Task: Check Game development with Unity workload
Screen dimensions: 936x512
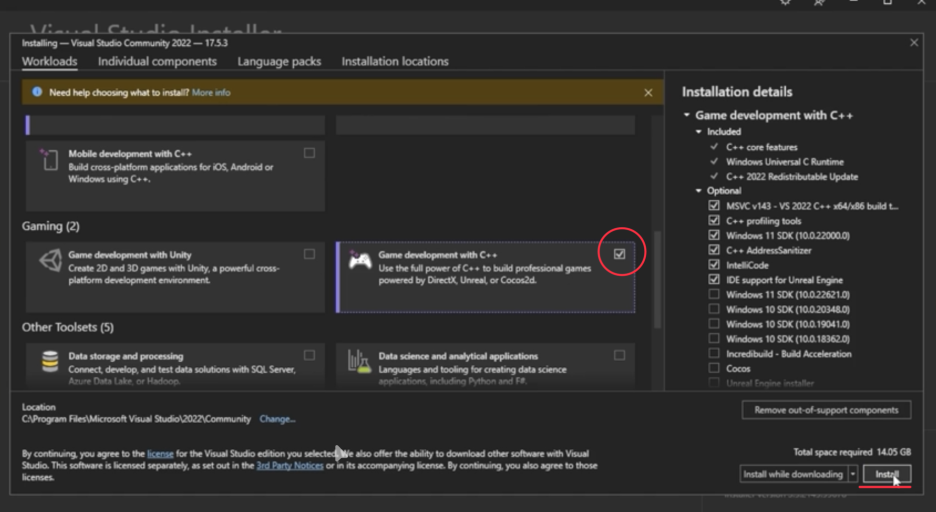Action: [x=309, y=254]
